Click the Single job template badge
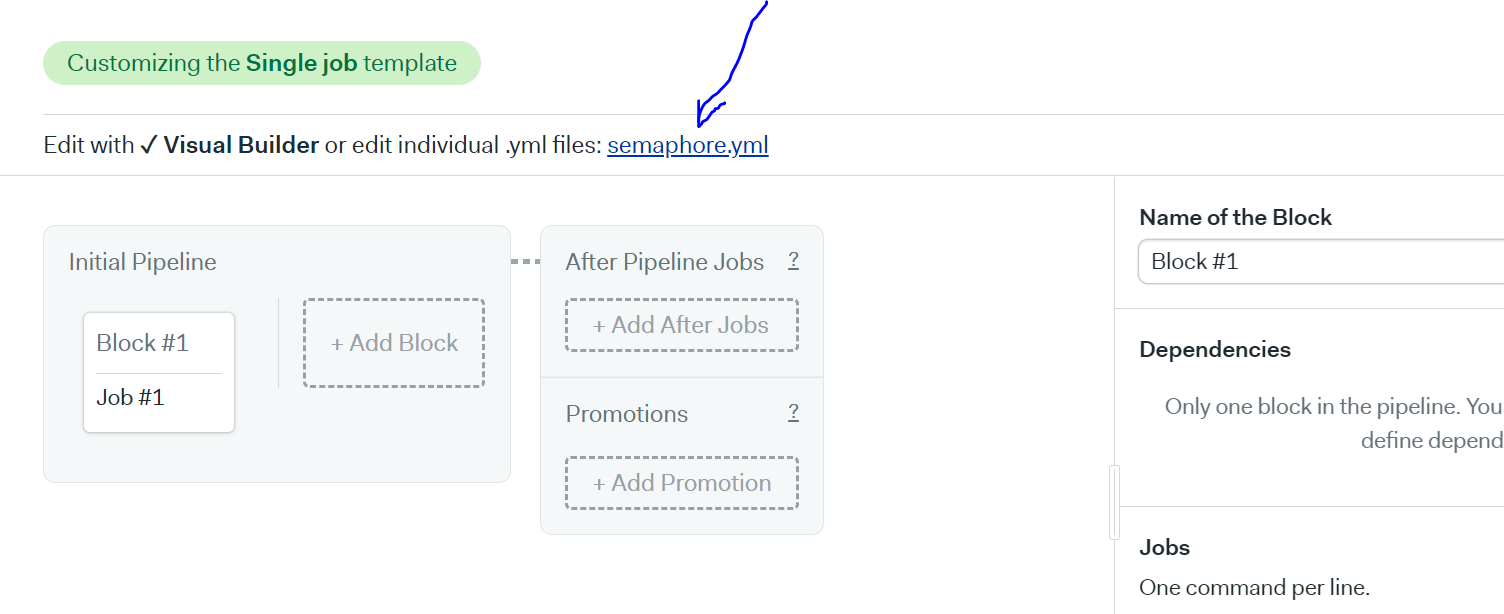Image resolution: width=1504 pixels, height=614 pixels. (262, 63)
